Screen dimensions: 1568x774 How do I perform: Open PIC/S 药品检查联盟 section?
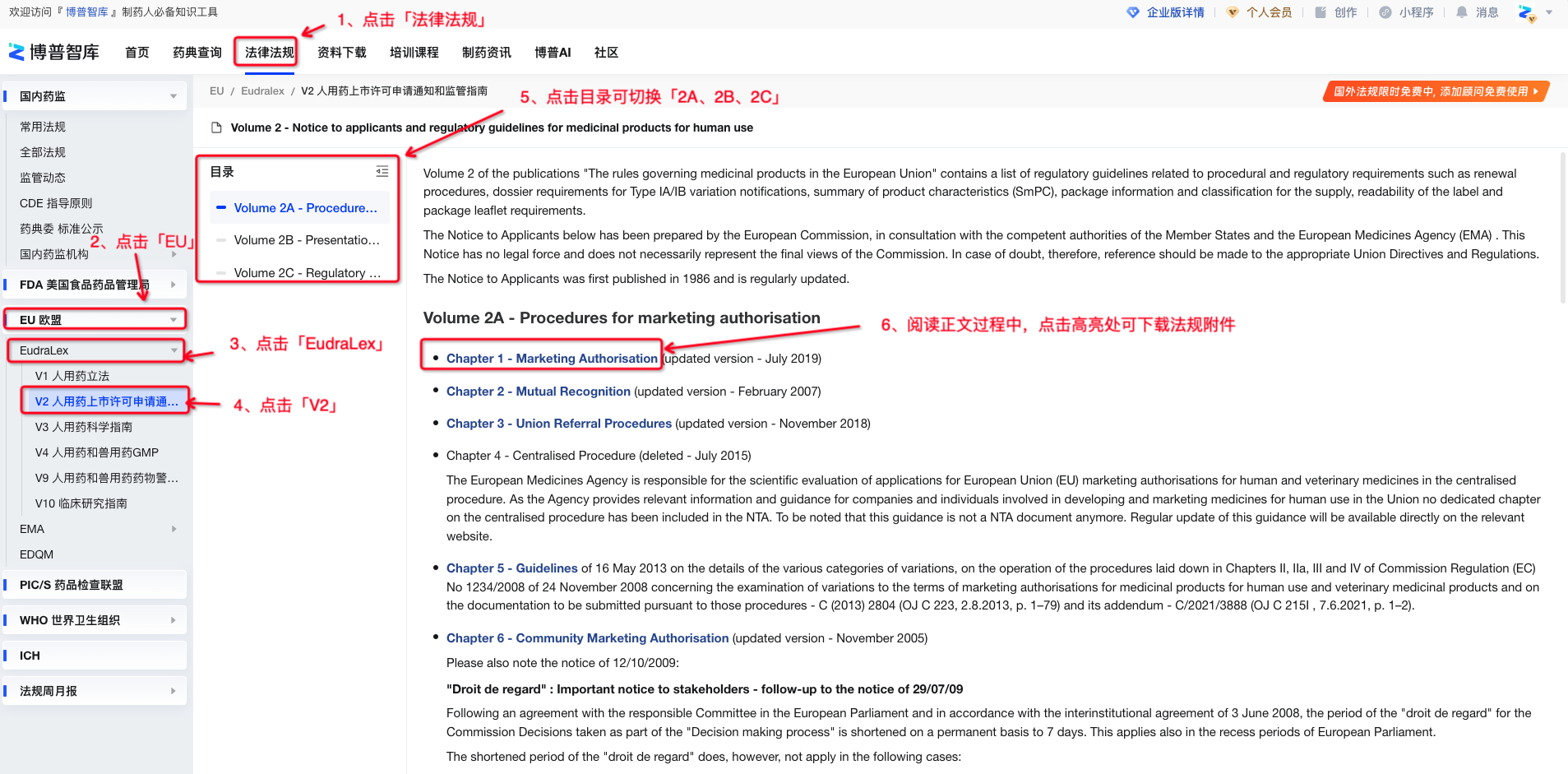95,585
